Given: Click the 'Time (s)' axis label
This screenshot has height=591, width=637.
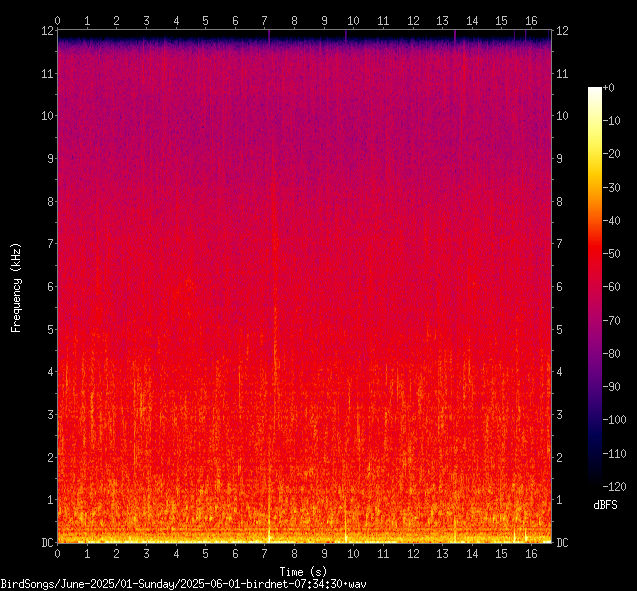Looking at the screenshot, I should 303,572.
